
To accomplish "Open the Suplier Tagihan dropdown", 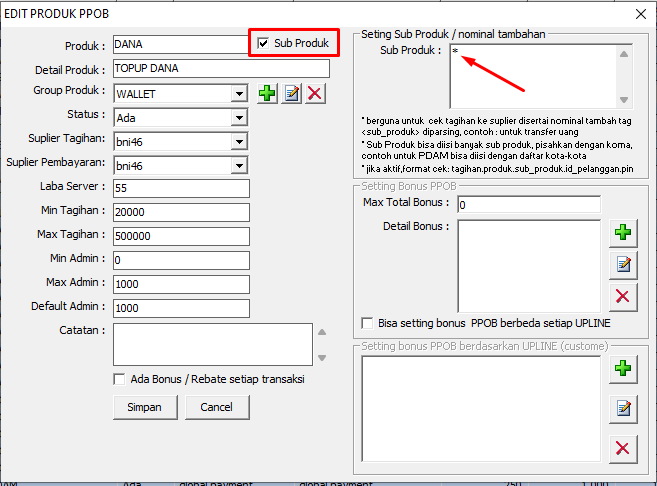I will point(238,142).
